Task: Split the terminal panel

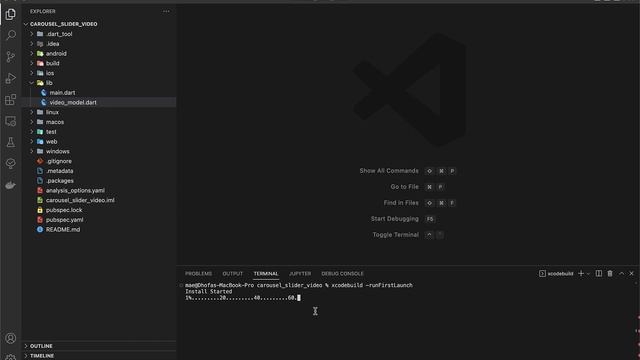Action: tap(598, 273)
